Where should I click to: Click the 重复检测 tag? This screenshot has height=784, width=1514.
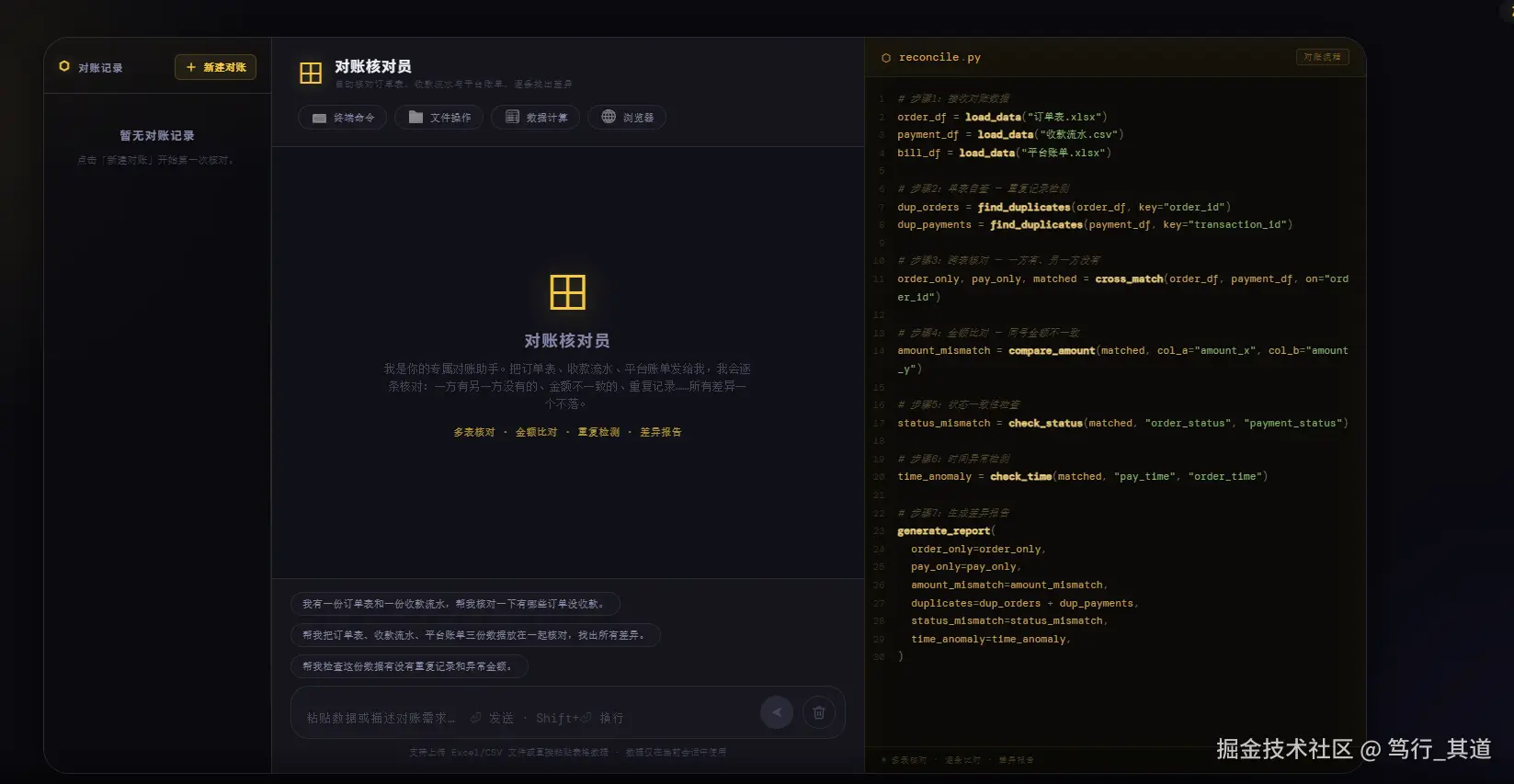(x=598, y=432)
